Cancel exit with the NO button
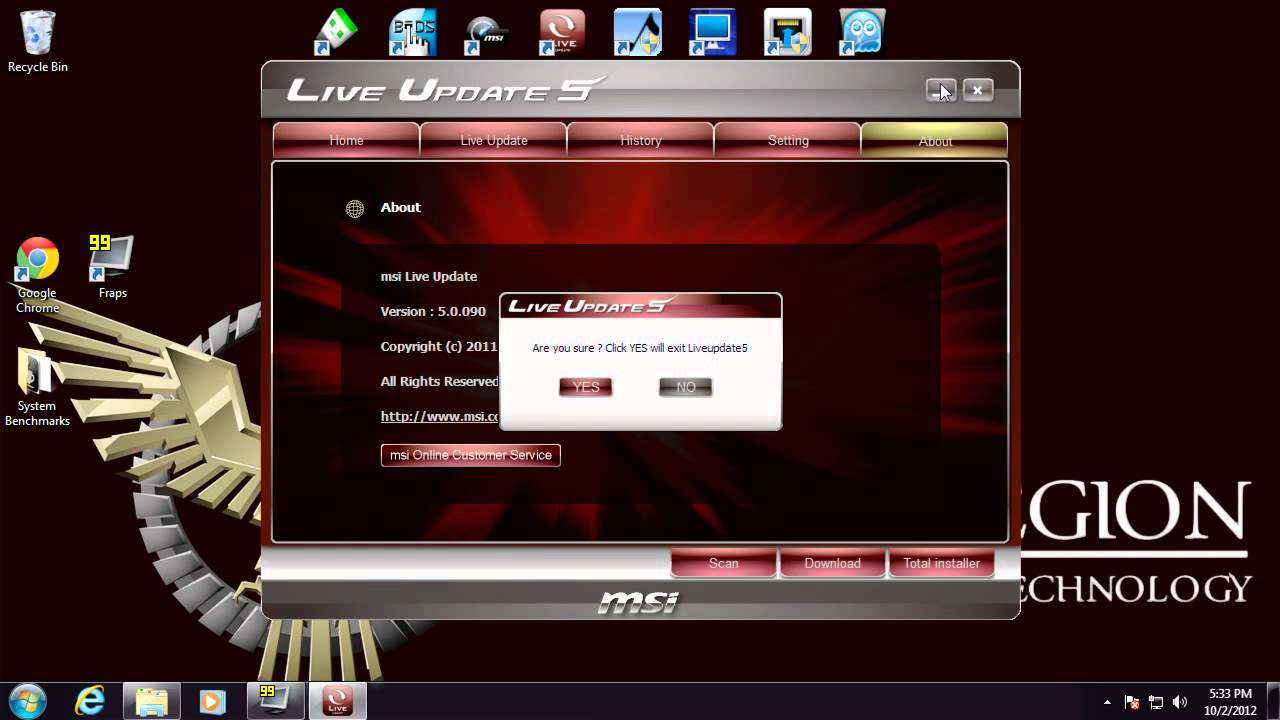 (x=686, y=387)
